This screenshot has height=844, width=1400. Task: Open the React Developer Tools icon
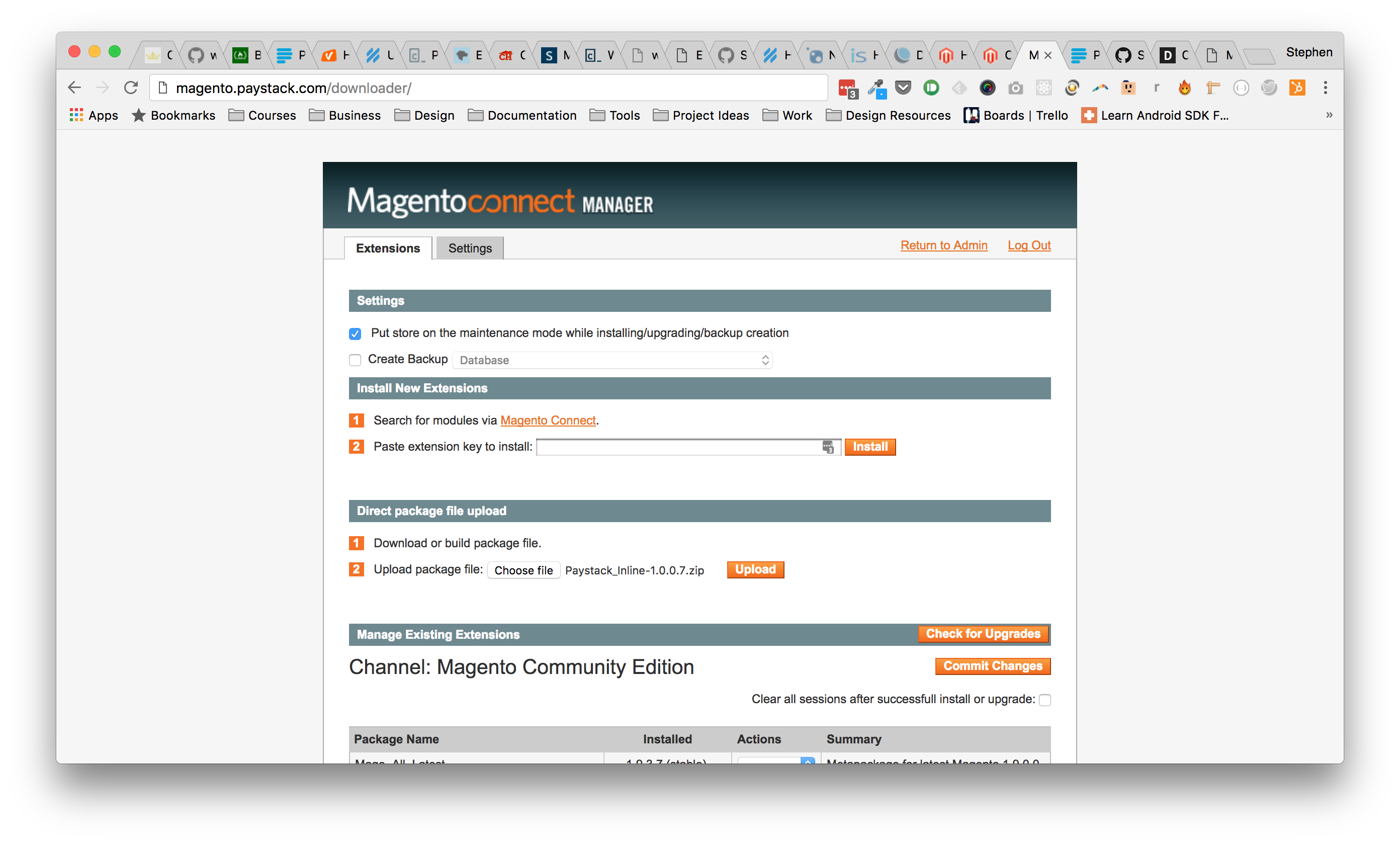click(x=1044, y=88)
